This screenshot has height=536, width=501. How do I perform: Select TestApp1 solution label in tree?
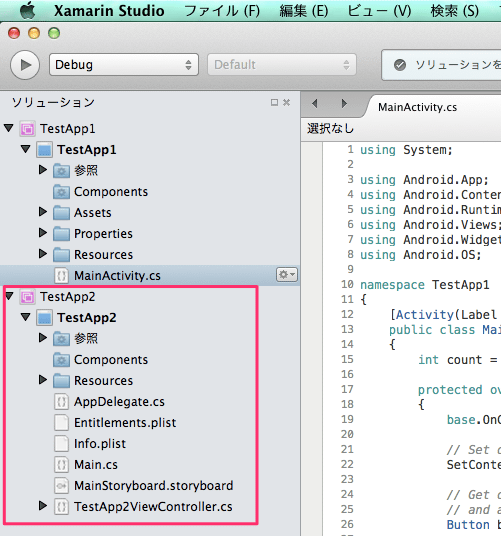click(x=68, y=129)
